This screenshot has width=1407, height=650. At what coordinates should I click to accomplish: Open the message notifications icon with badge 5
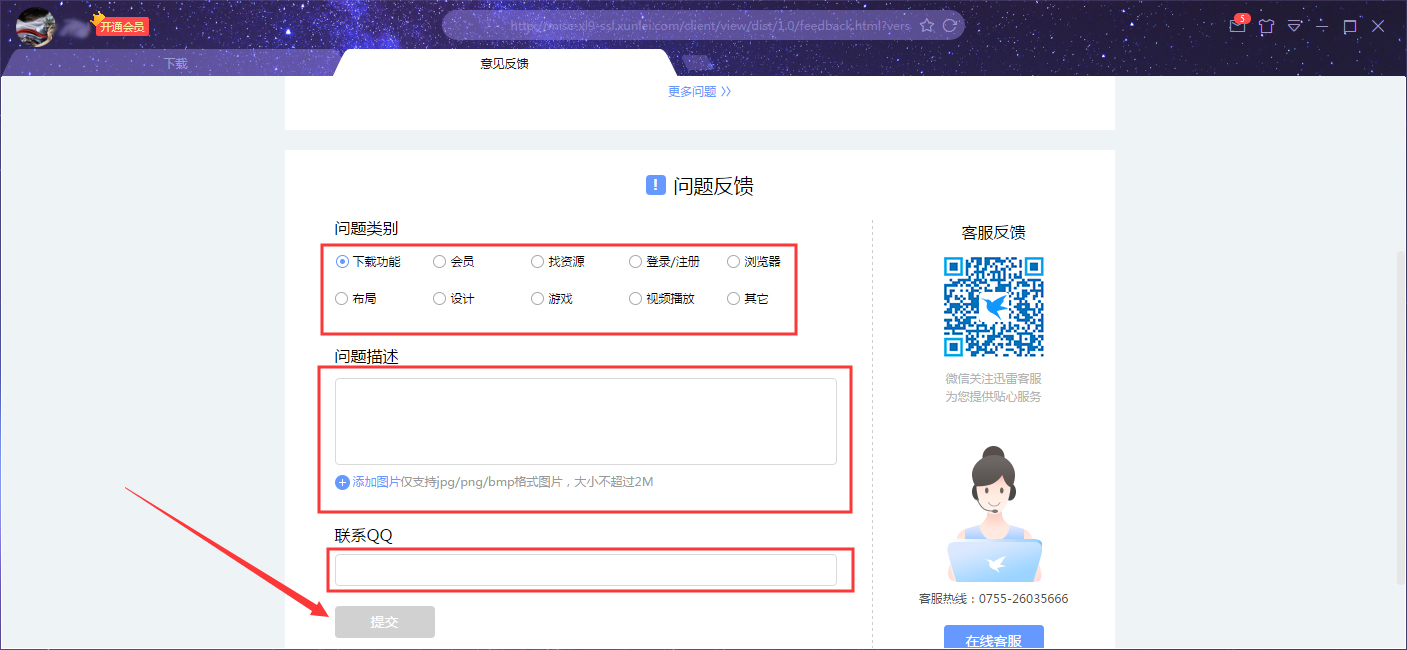1237,26
